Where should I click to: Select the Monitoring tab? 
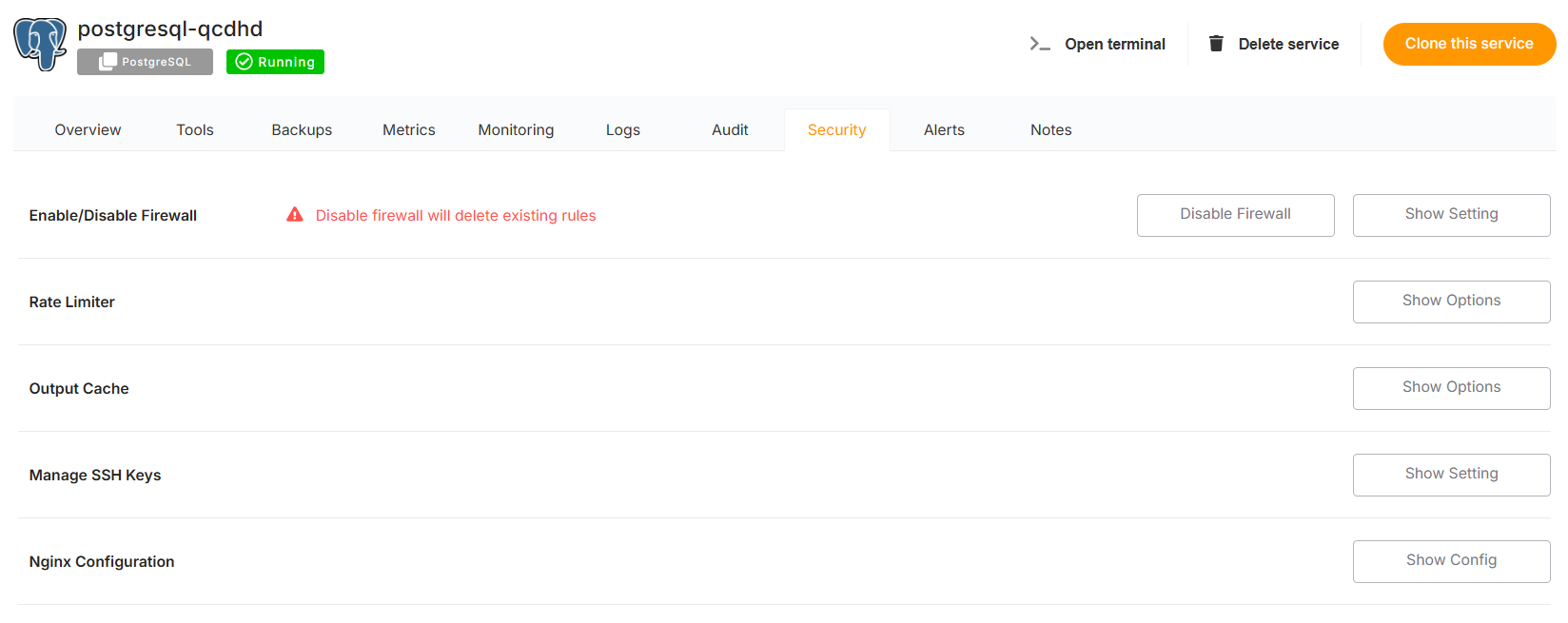[516, 130]
